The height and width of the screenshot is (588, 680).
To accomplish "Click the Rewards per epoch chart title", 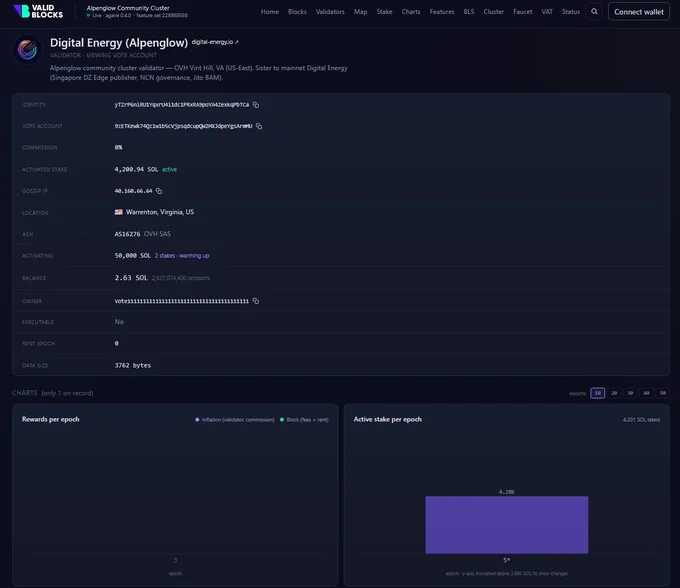I will [x=51, y=419].
